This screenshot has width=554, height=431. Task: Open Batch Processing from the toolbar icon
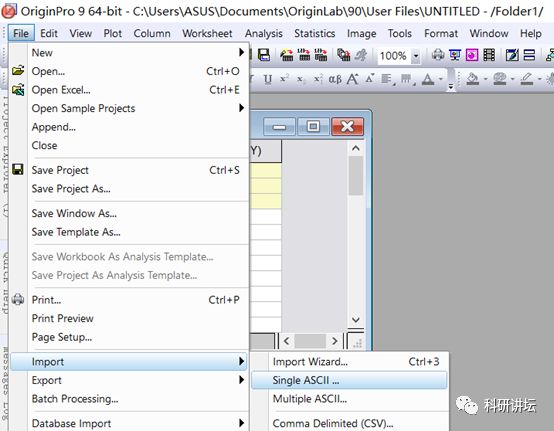[x=343, y=55]
